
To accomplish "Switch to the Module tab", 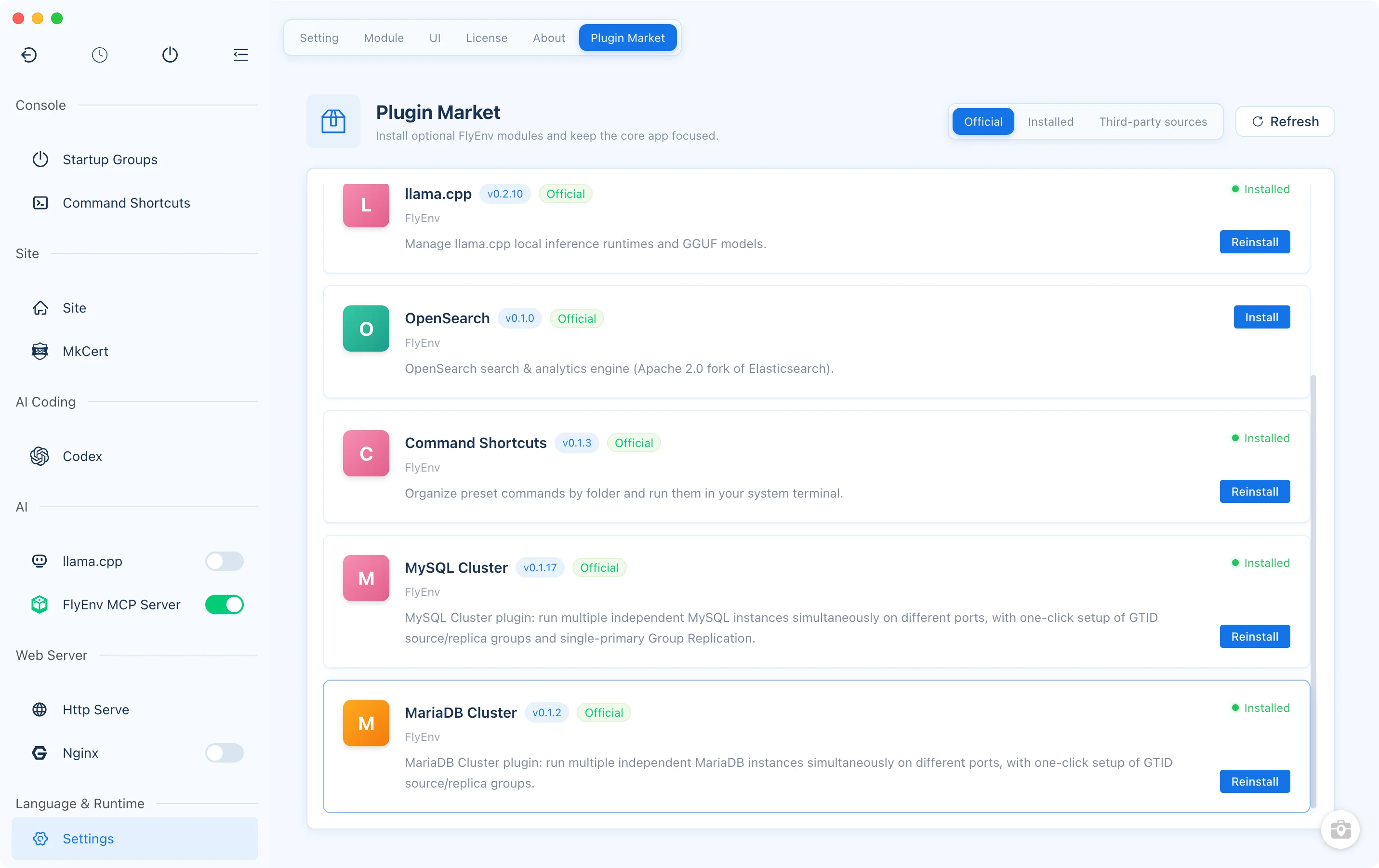I will point(384,38).
